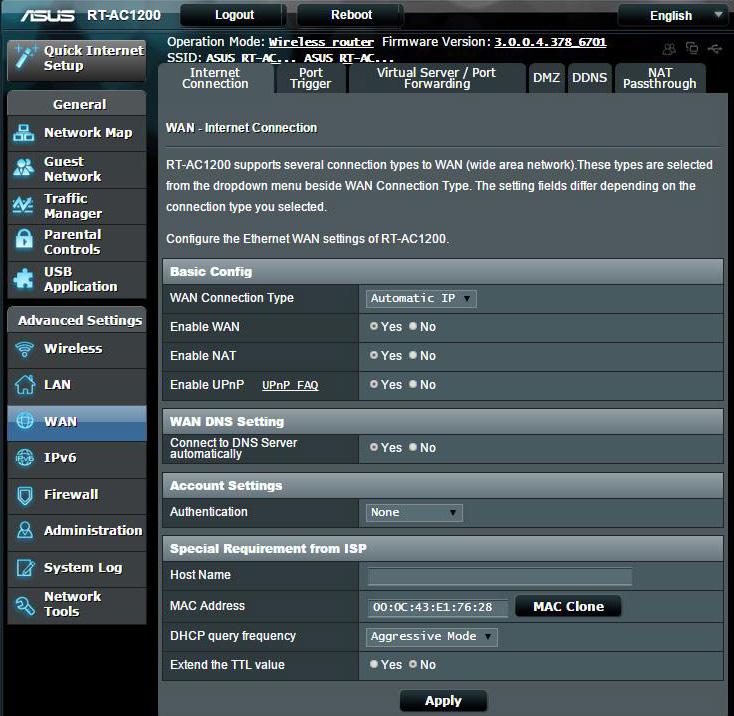Set Enable UPnP to Yes
Viewport: 734px width, 716px height.
click(x=373, y=384)
